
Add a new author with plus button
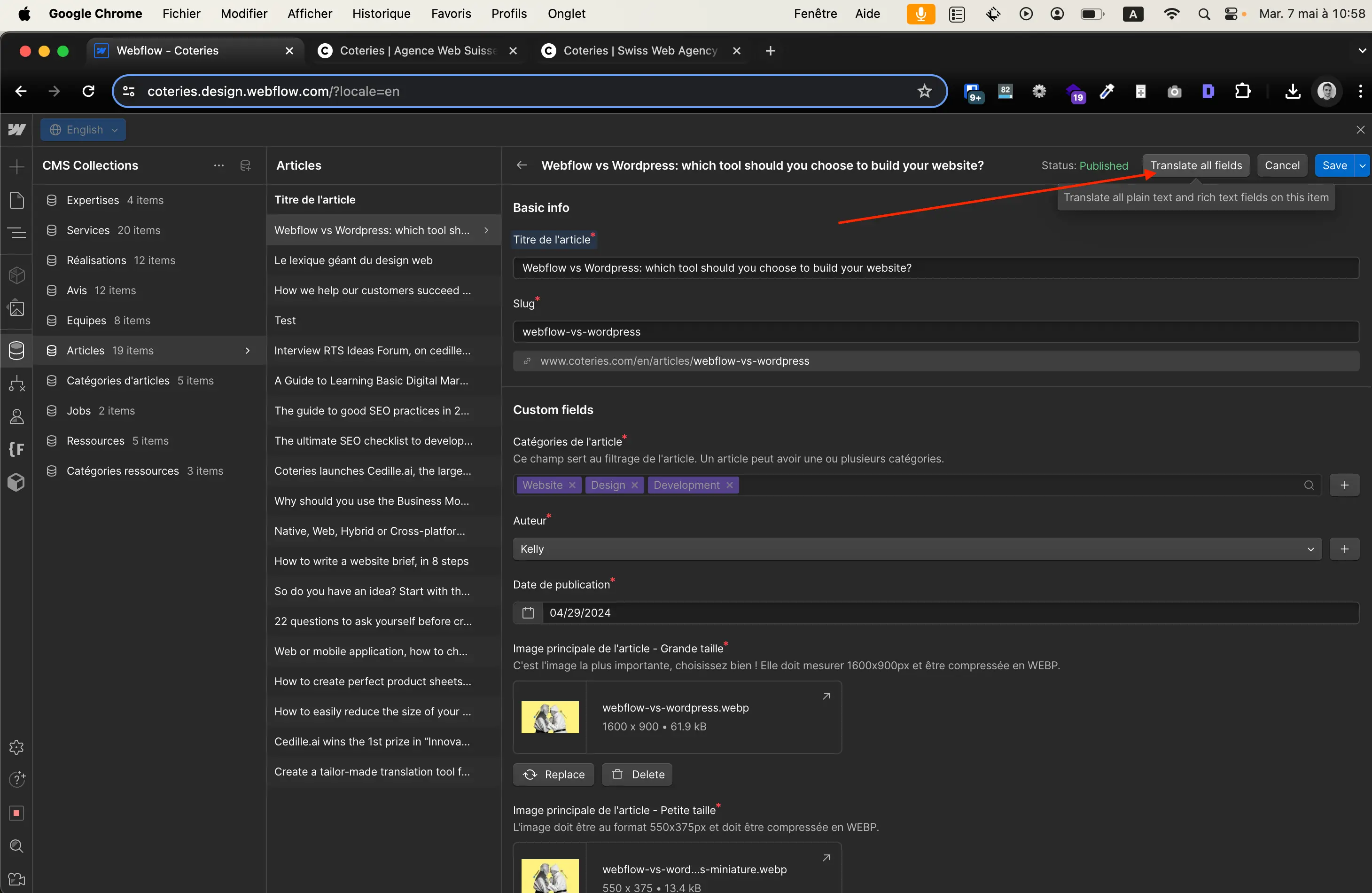coord(1344,549)
